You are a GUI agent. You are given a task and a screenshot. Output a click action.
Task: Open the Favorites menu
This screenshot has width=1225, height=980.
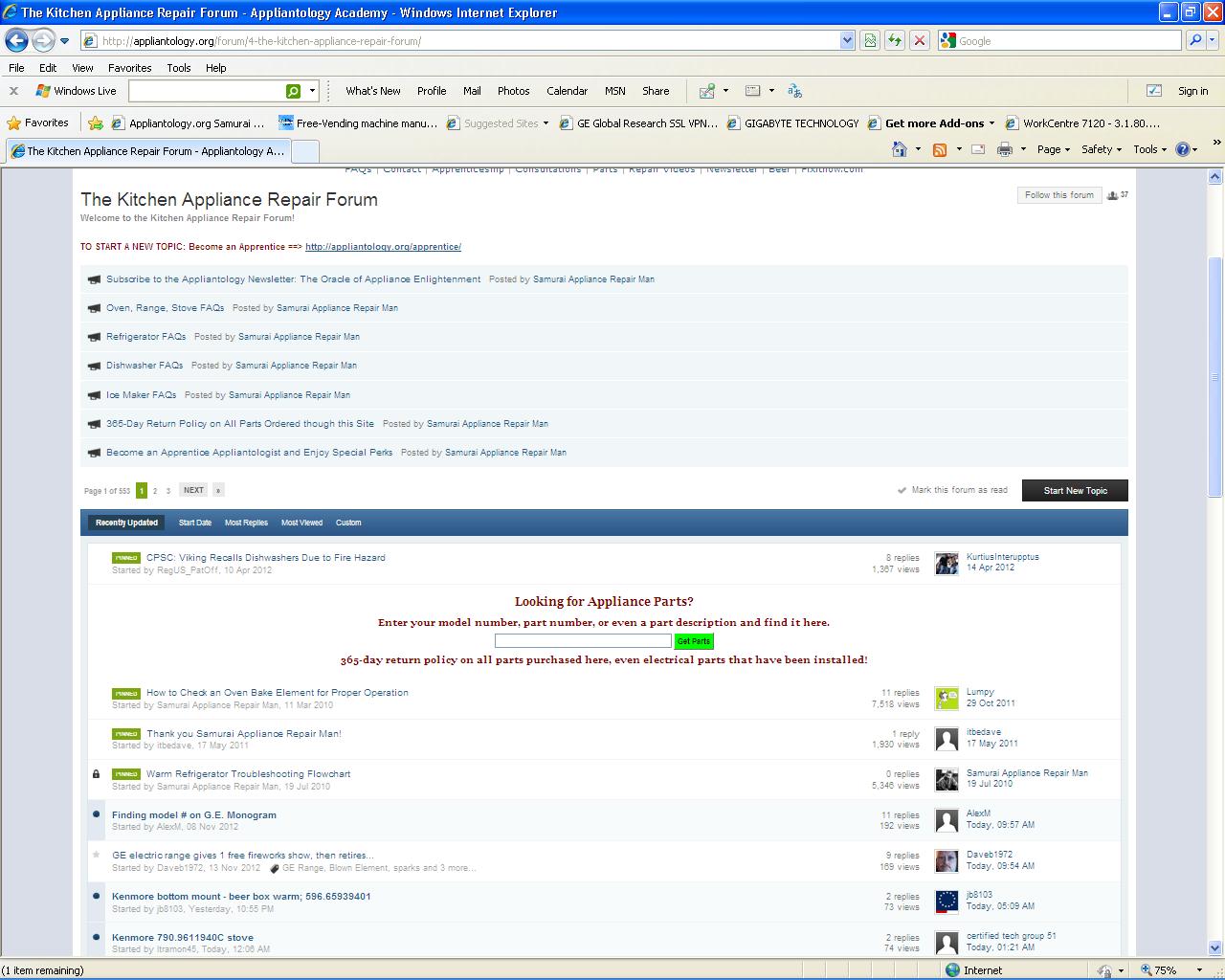[129, 68]
